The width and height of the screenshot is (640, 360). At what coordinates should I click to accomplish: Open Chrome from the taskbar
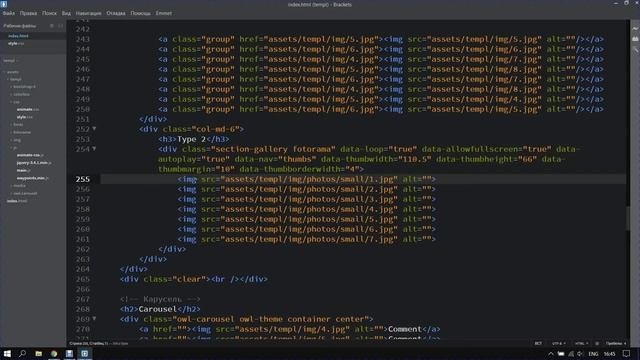tap(54, 353)
